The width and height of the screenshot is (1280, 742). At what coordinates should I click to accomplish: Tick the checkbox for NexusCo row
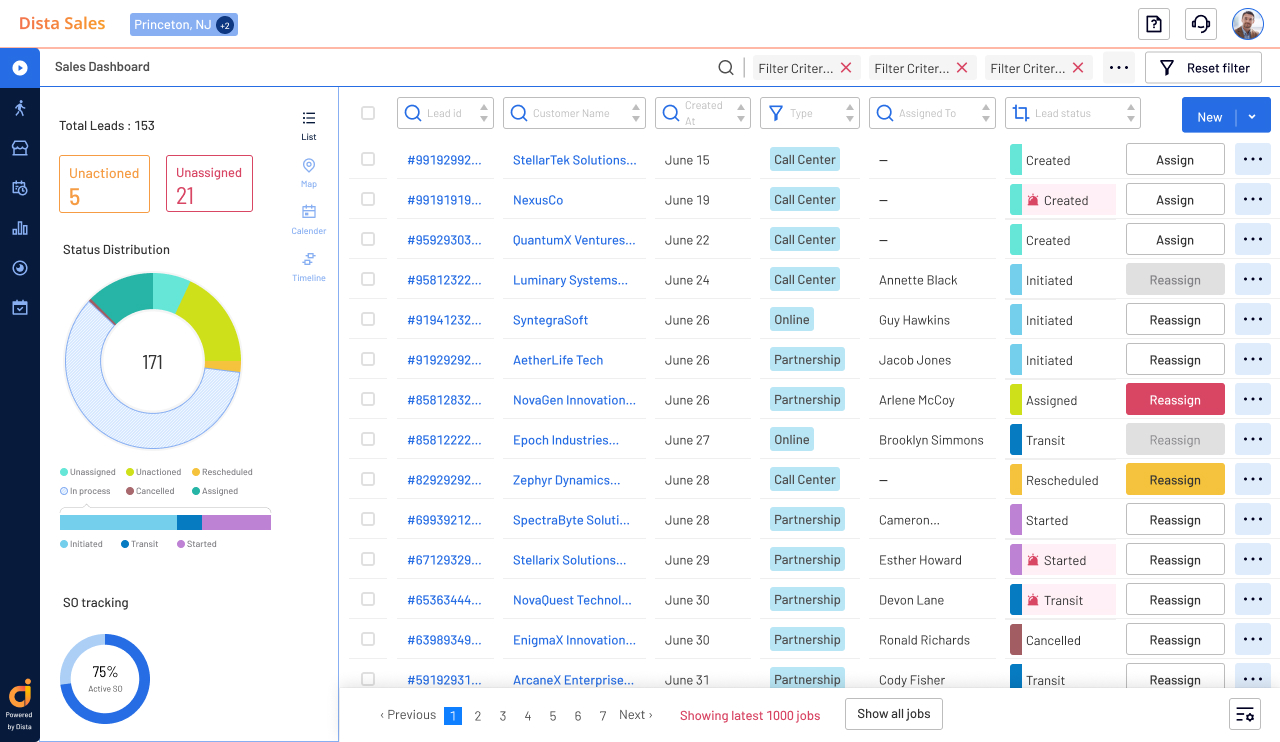[x=368, y=200]
